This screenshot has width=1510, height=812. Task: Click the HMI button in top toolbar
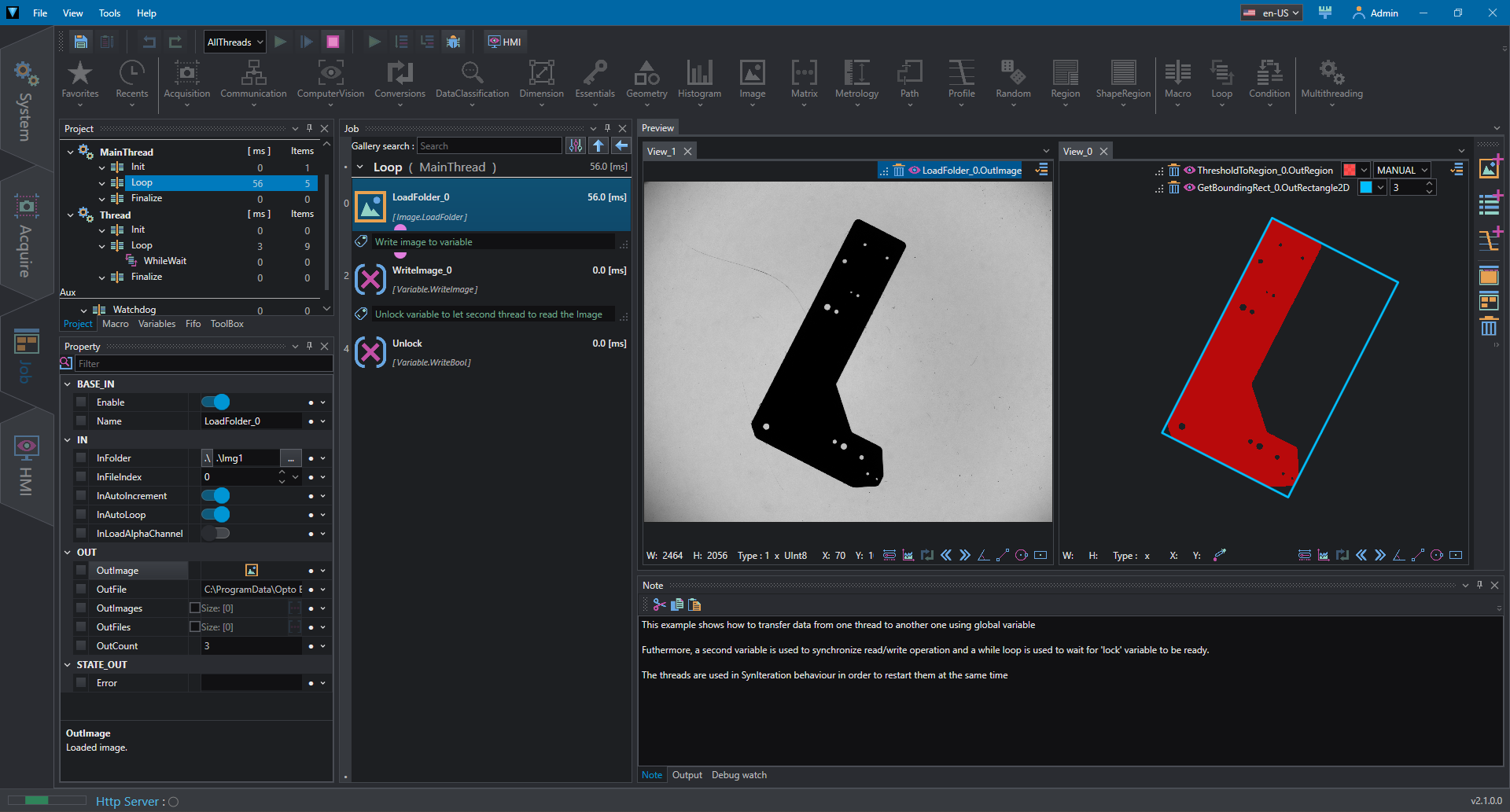click(504, 42)
